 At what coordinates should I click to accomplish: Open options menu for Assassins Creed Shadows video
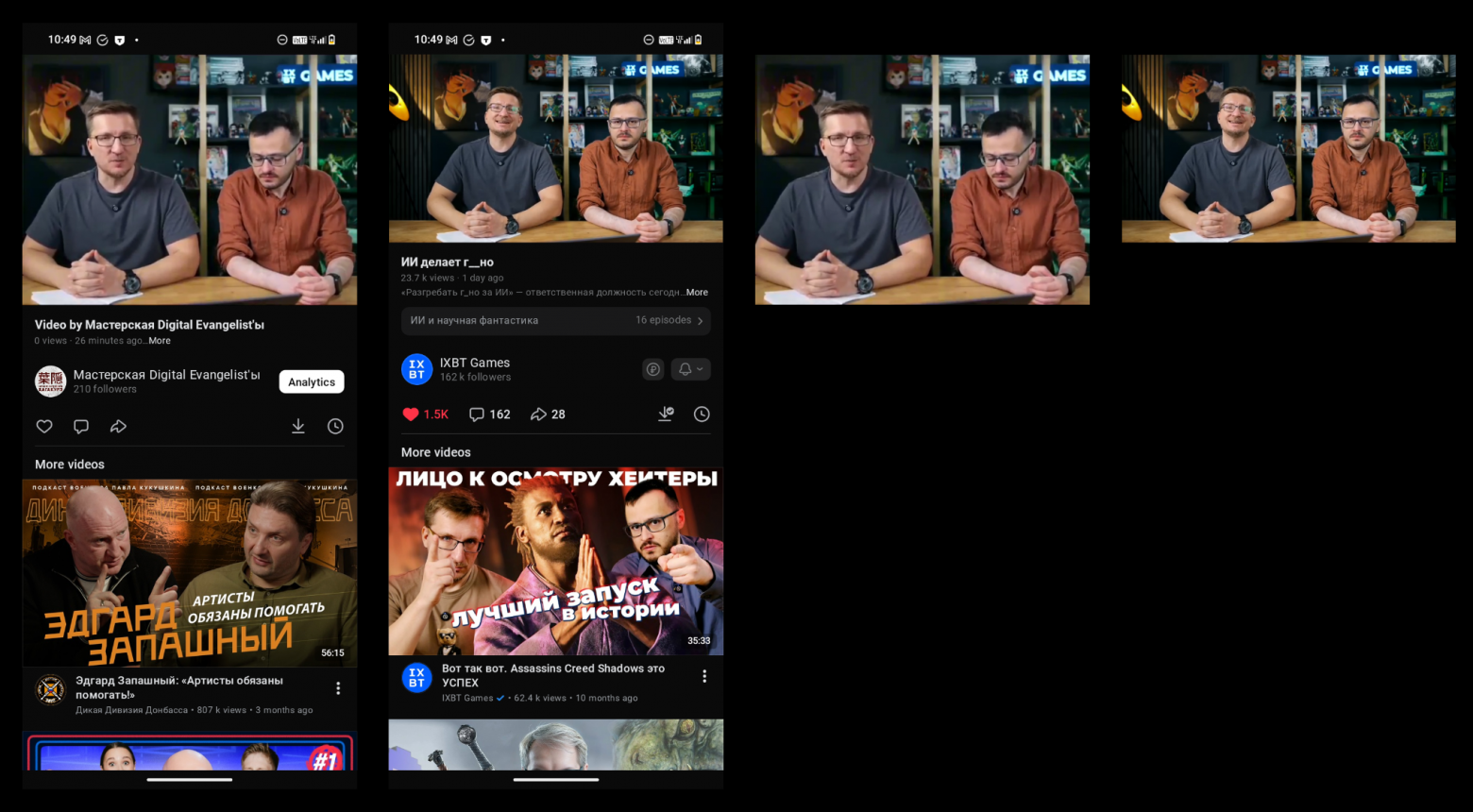(703, 676)
